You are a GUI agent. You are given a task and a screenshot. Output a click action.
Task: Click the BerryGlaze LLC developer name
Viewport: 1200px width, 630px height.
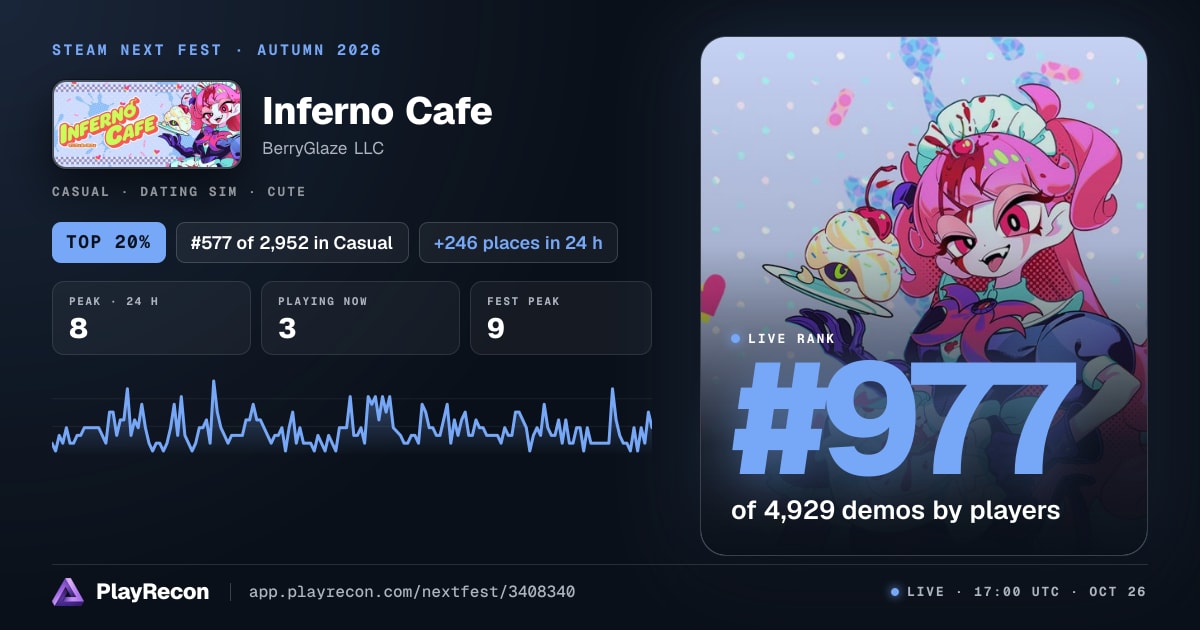323,148
